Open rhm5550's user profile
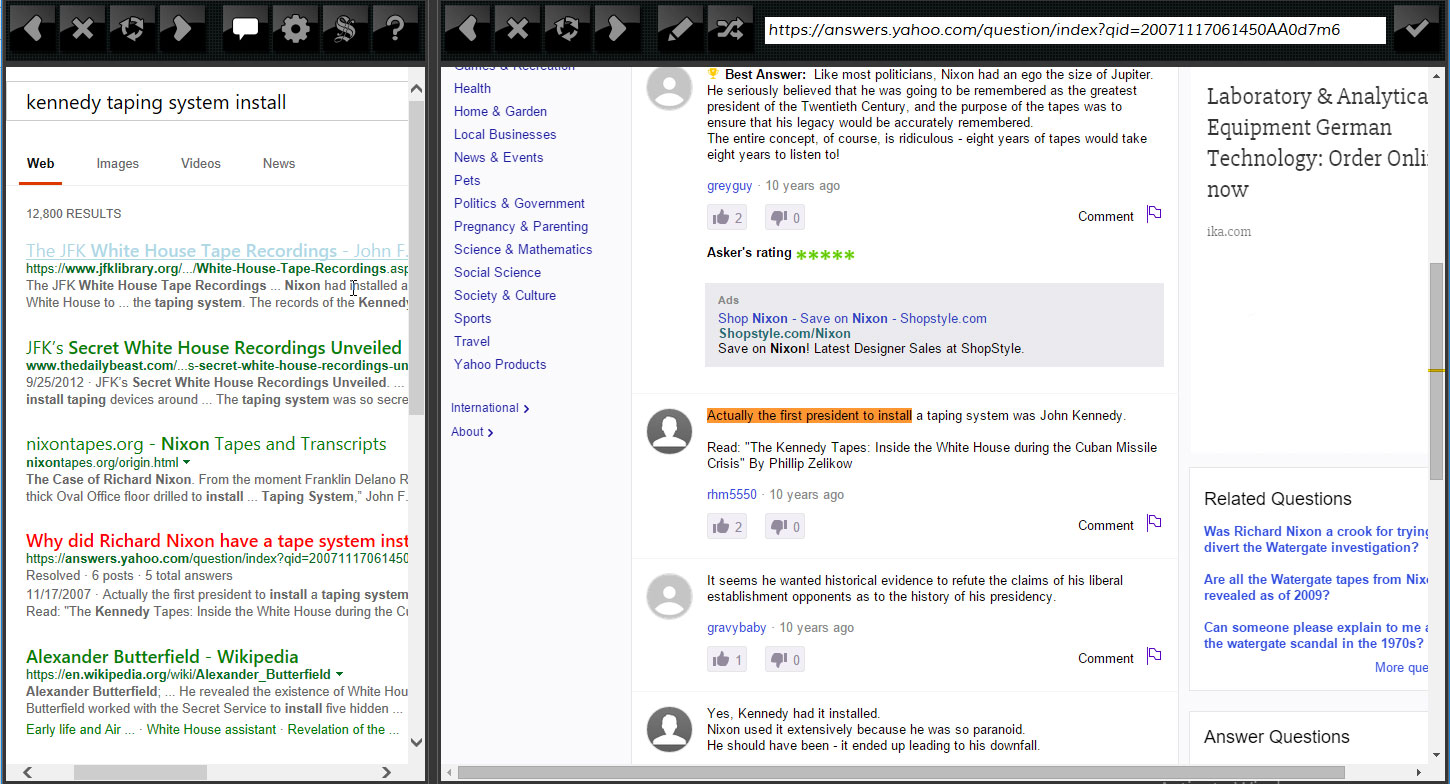 (732, 494)
